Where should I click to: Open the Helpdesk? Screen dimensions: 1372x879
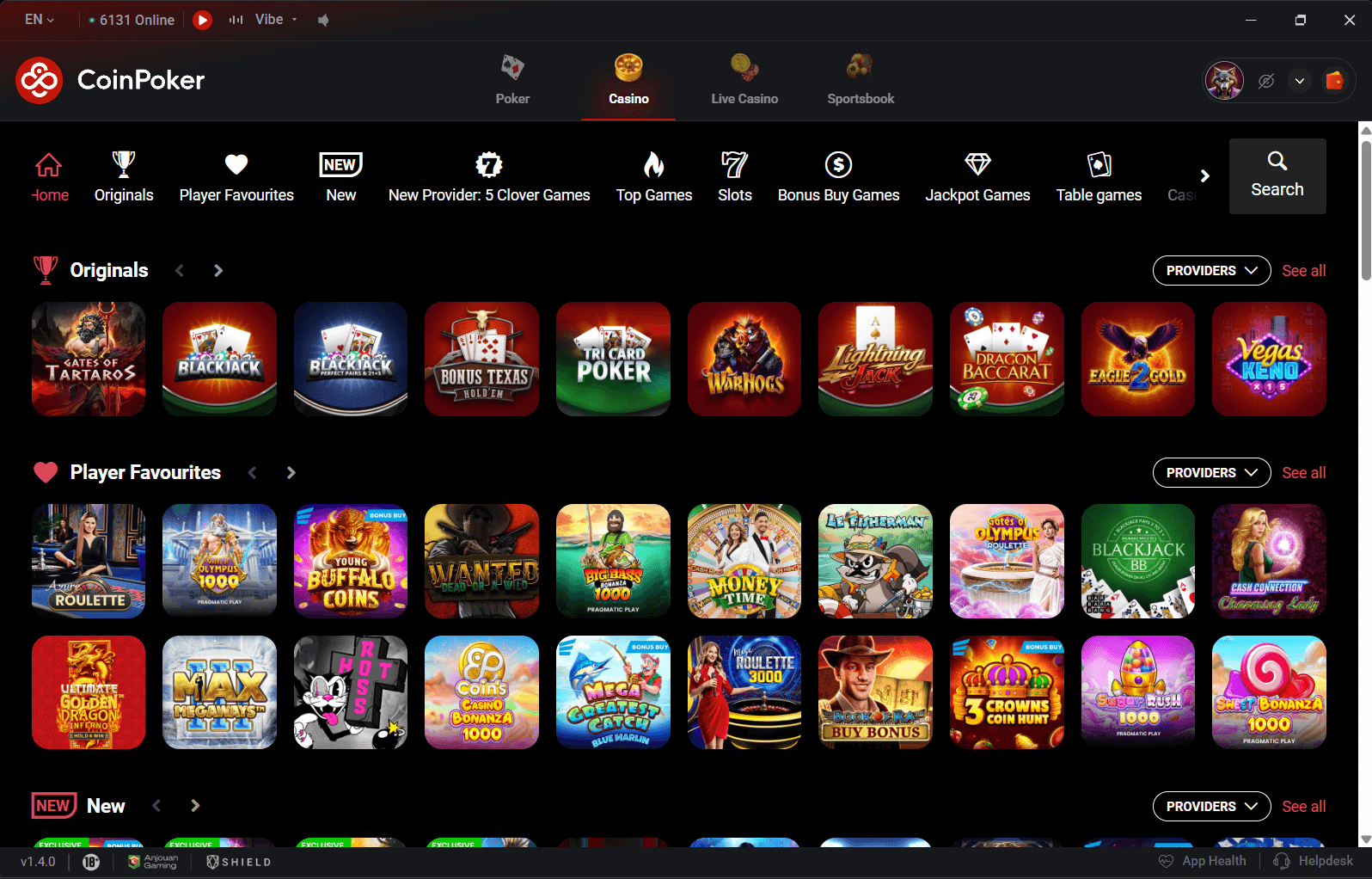tap(1313, 861)
